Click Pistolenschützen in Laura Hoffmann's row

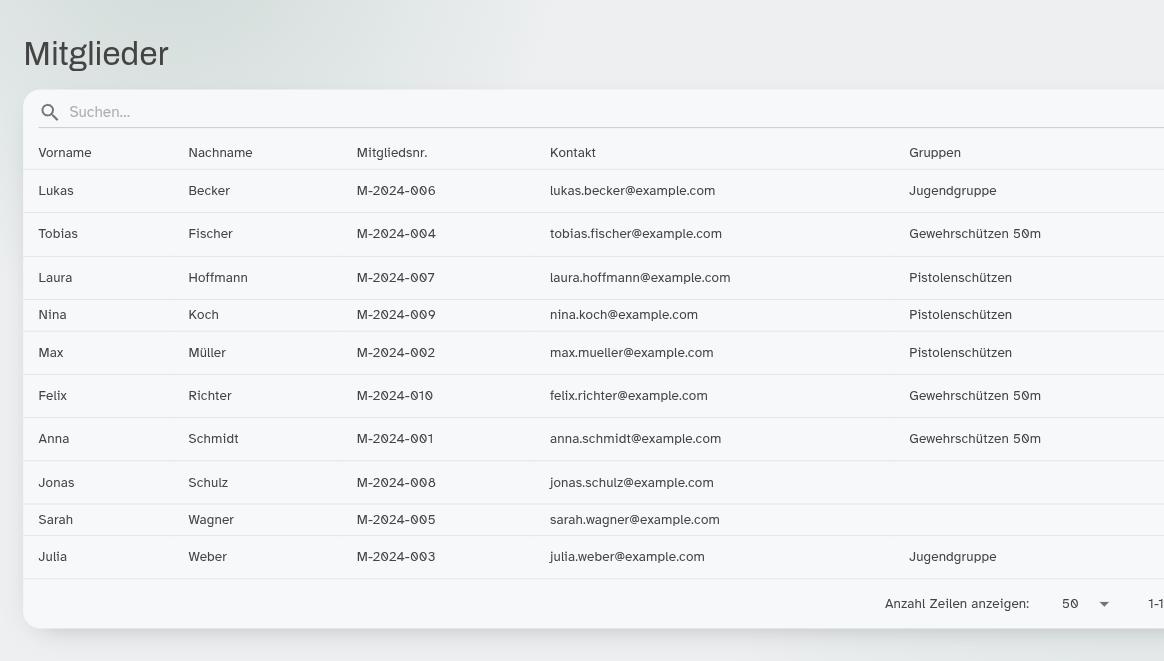pyautogui.click(x=961, y=278)
